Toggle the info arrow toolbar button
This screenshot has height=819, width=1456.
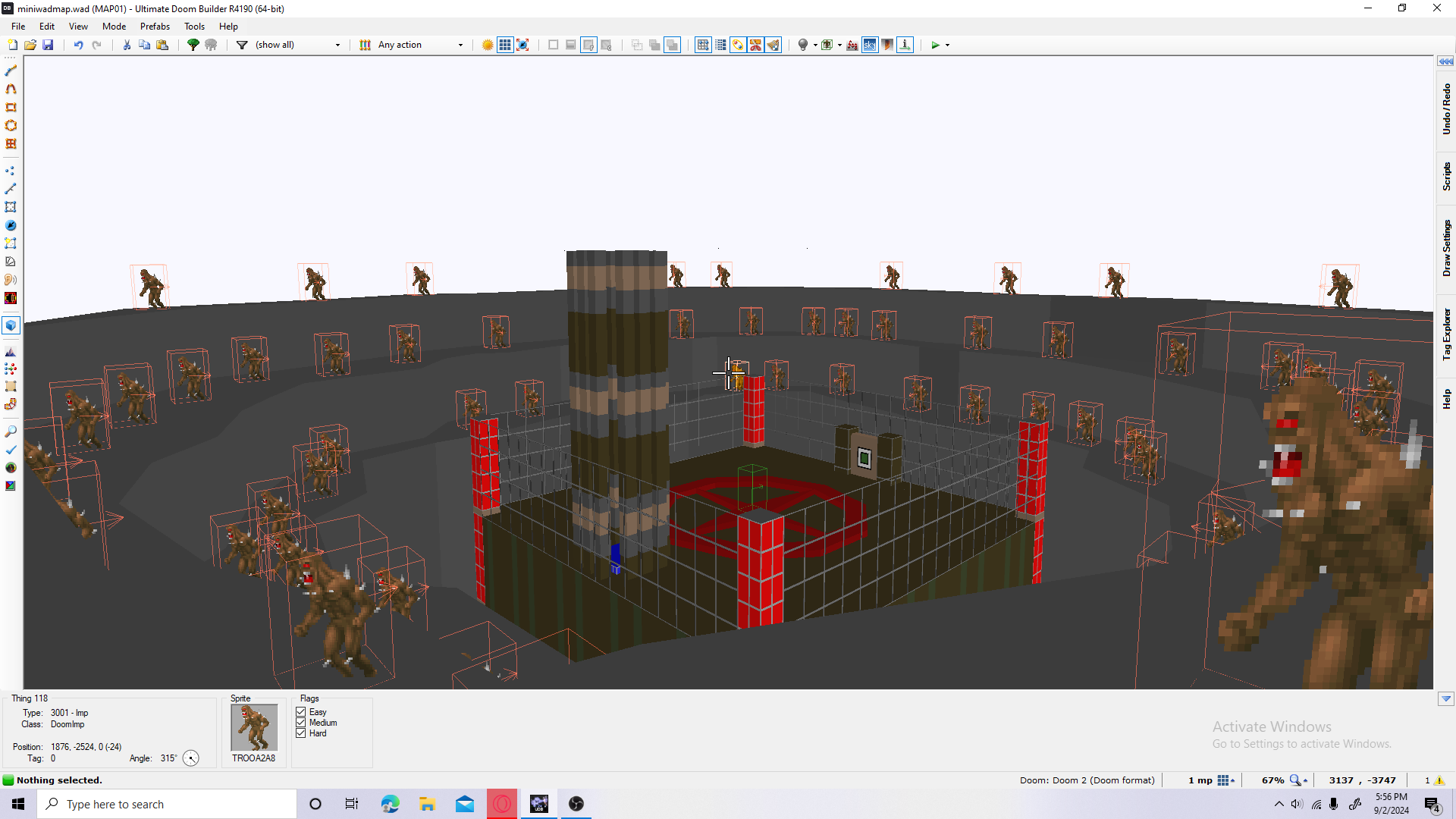click(x=905, y=45)
